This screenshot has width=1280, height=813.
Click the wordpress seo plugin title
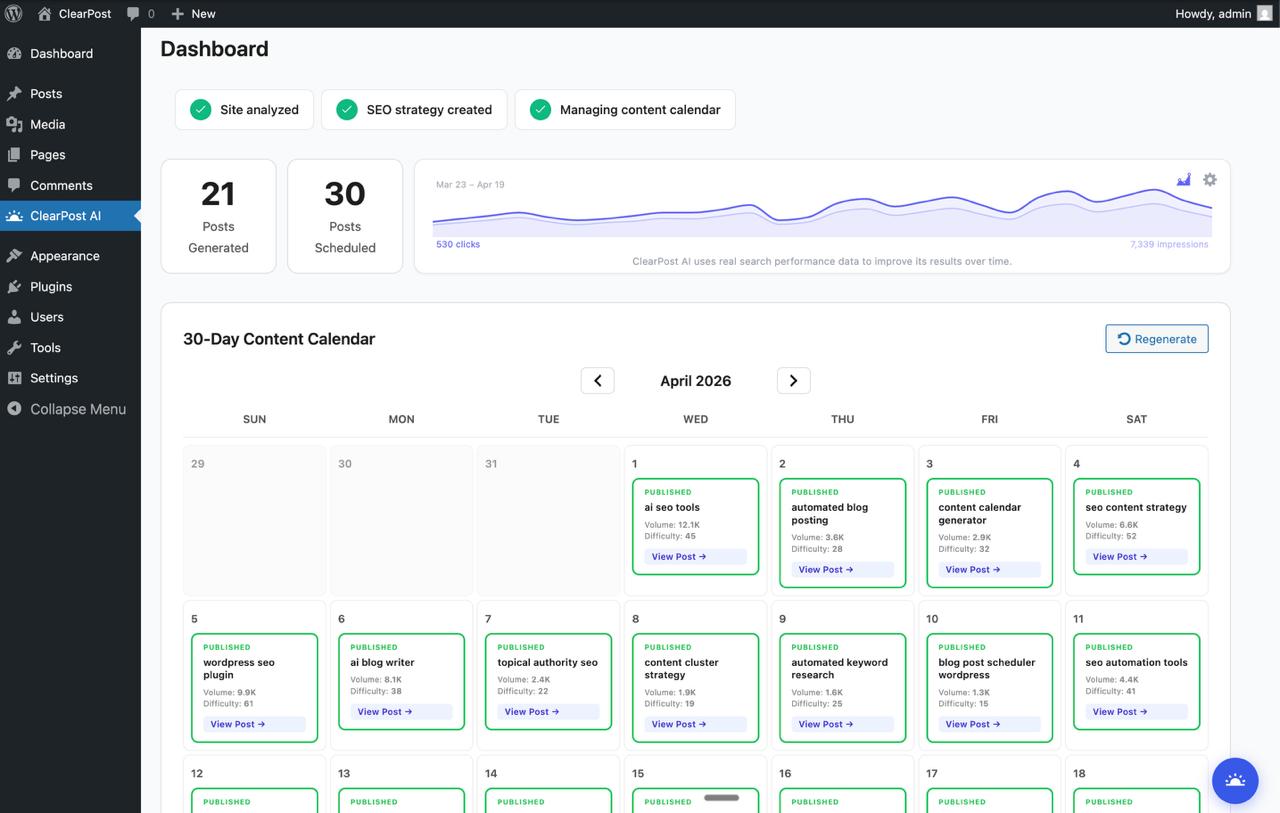point(239,669)
